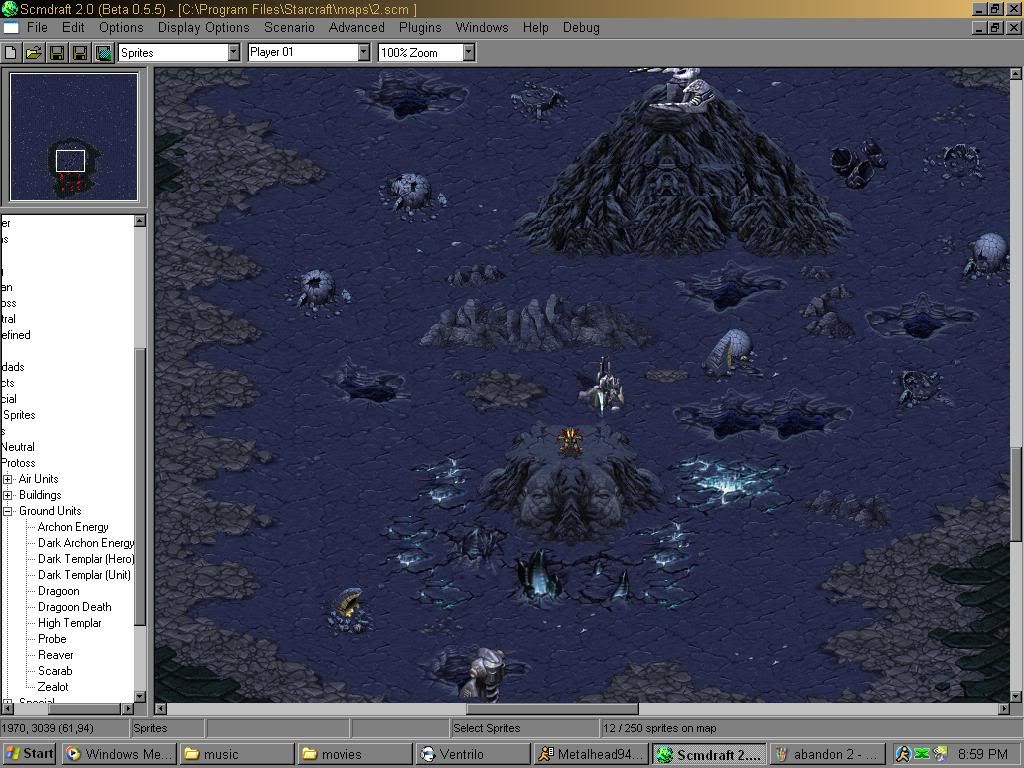Open the Scenario menu
The width and height of the screenshot is (1024, 768).
tap(289, 27)
